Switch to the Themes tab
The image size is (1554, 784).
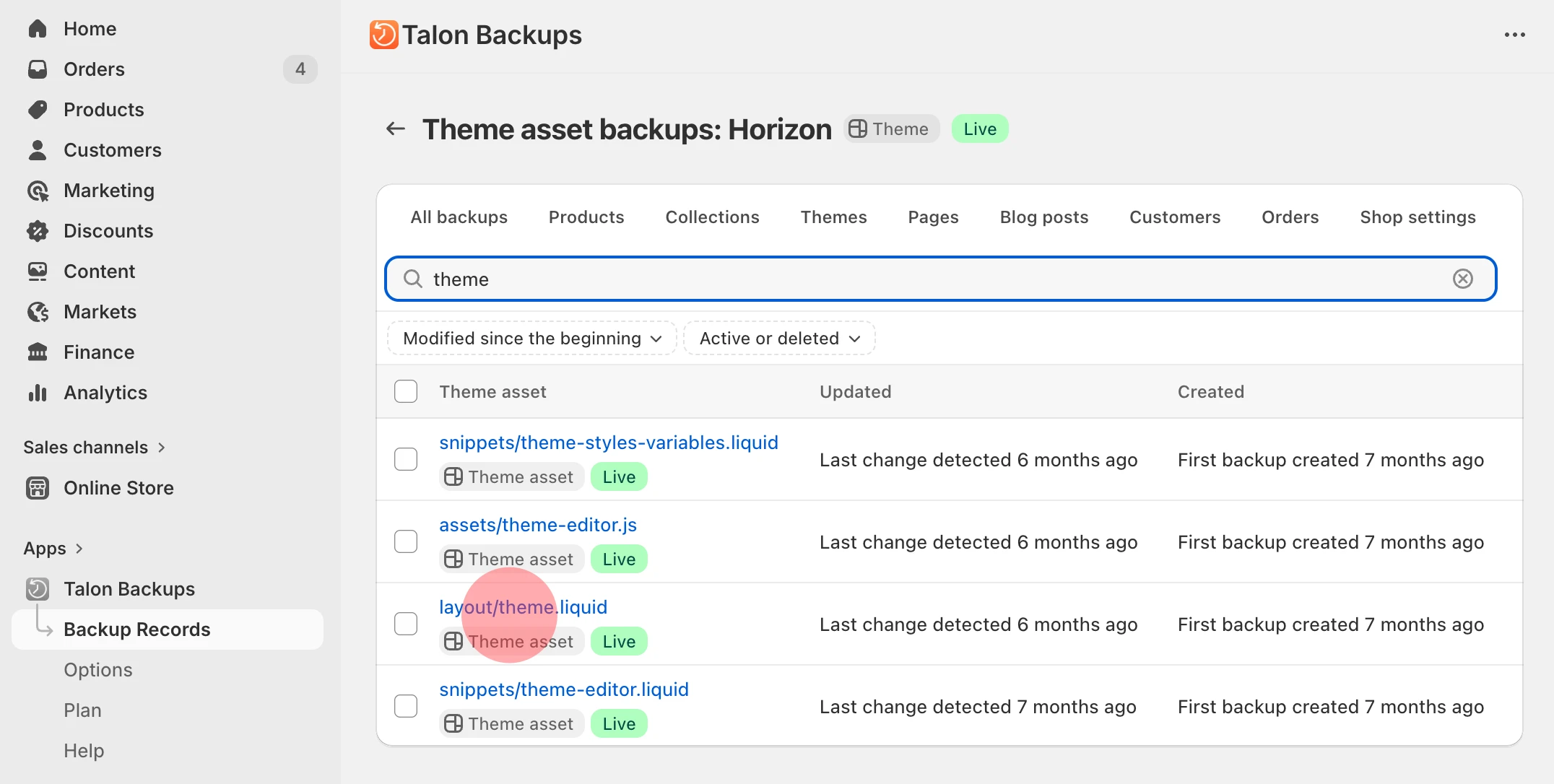tap(833, 217)
